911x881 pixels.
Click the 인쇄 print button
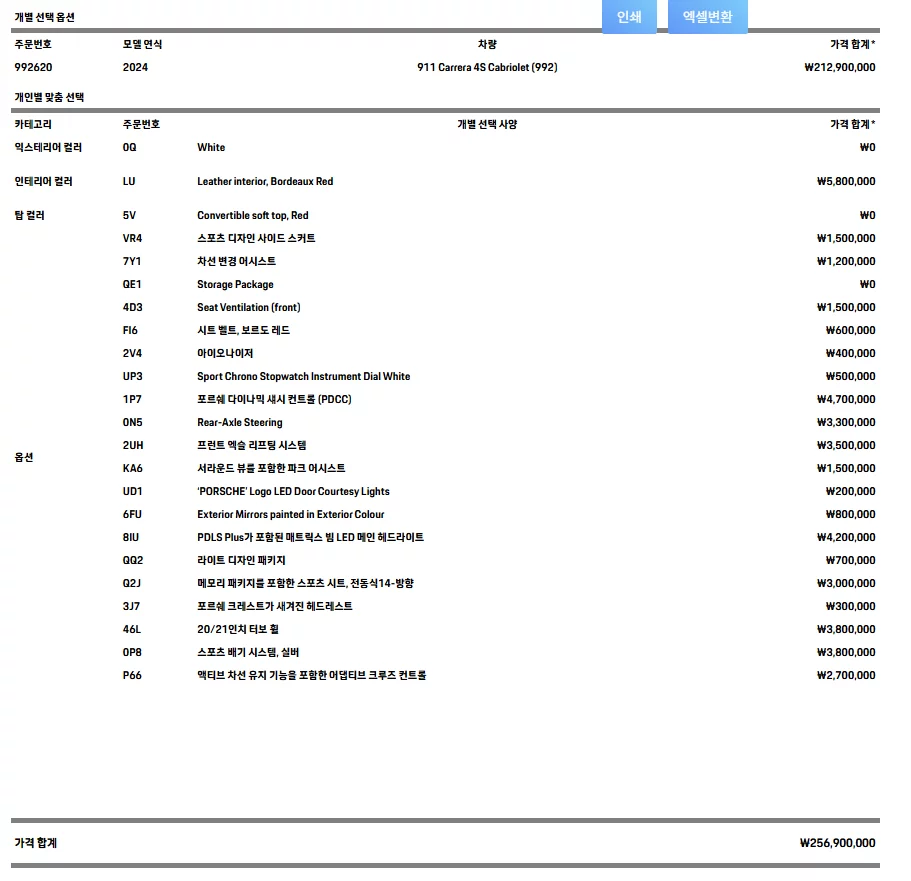[629, 17]
